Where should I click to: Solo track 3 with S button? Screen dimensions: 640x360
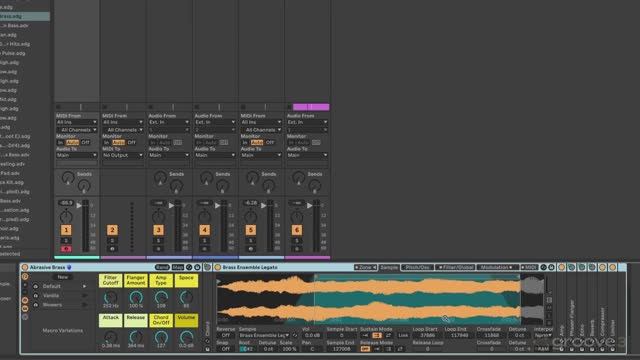tap(158, 241)
